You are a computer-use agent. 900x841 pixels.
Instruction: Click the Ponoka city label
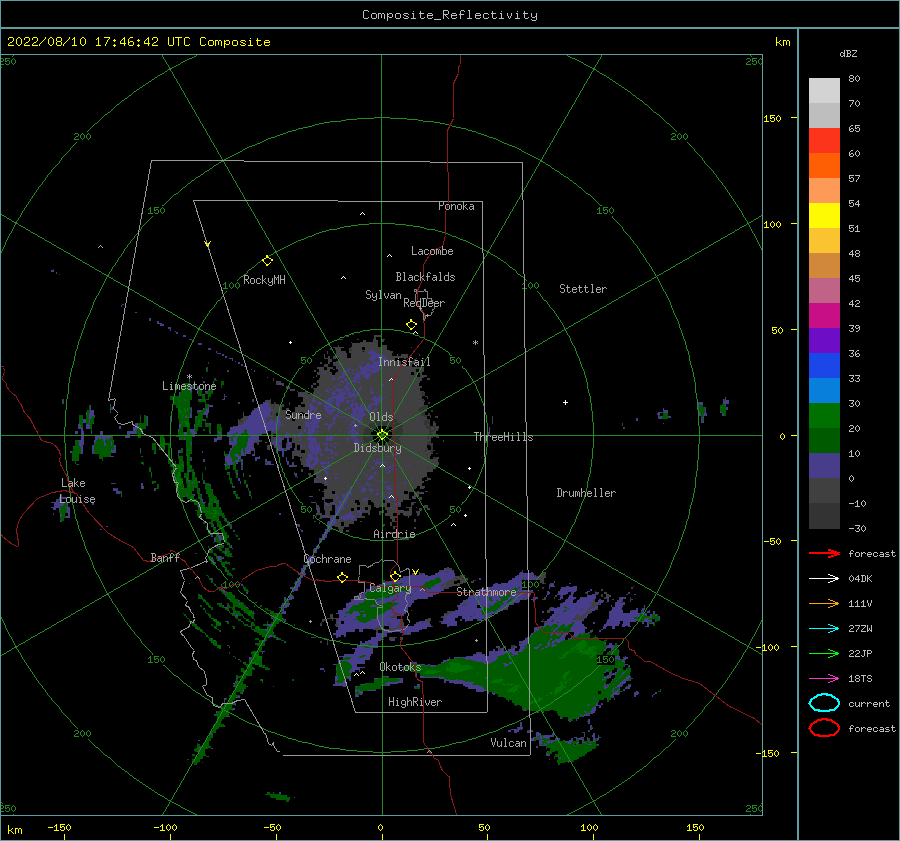point(456,206)
